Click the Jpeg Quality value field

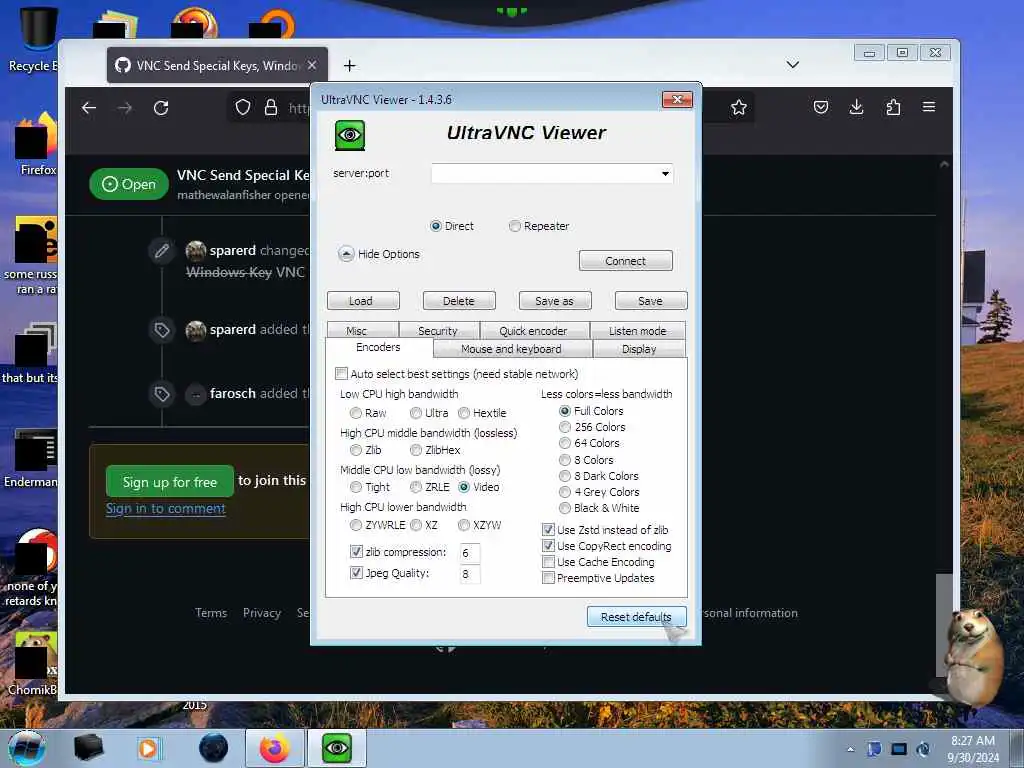pos(470,574)
